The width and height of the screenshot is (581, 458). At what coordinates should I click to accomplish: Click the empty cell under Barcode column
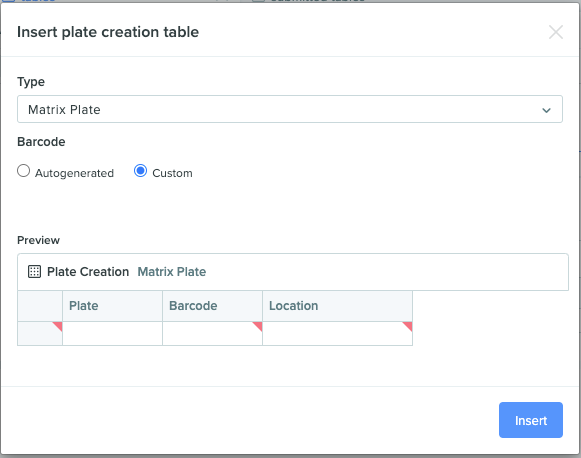213,333
